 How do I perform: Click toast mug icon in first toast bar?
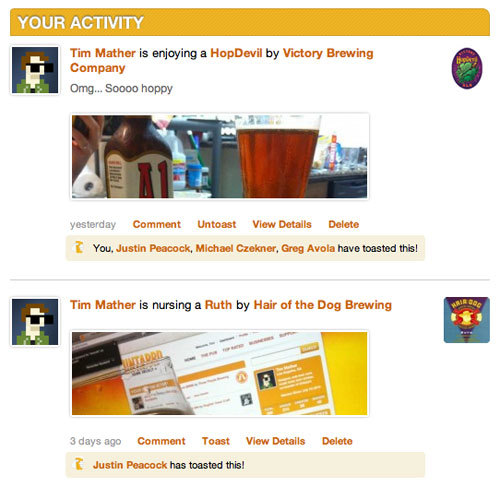point(79,247)
